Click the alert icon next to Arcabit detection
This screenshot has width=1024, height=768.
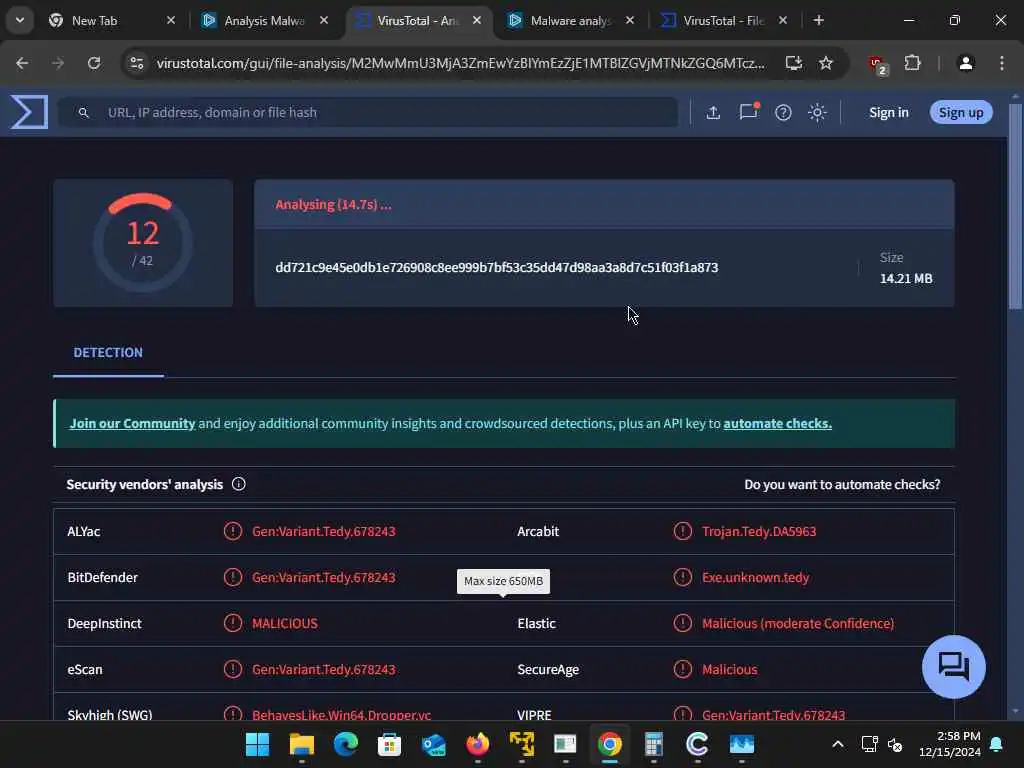[682, 531]
